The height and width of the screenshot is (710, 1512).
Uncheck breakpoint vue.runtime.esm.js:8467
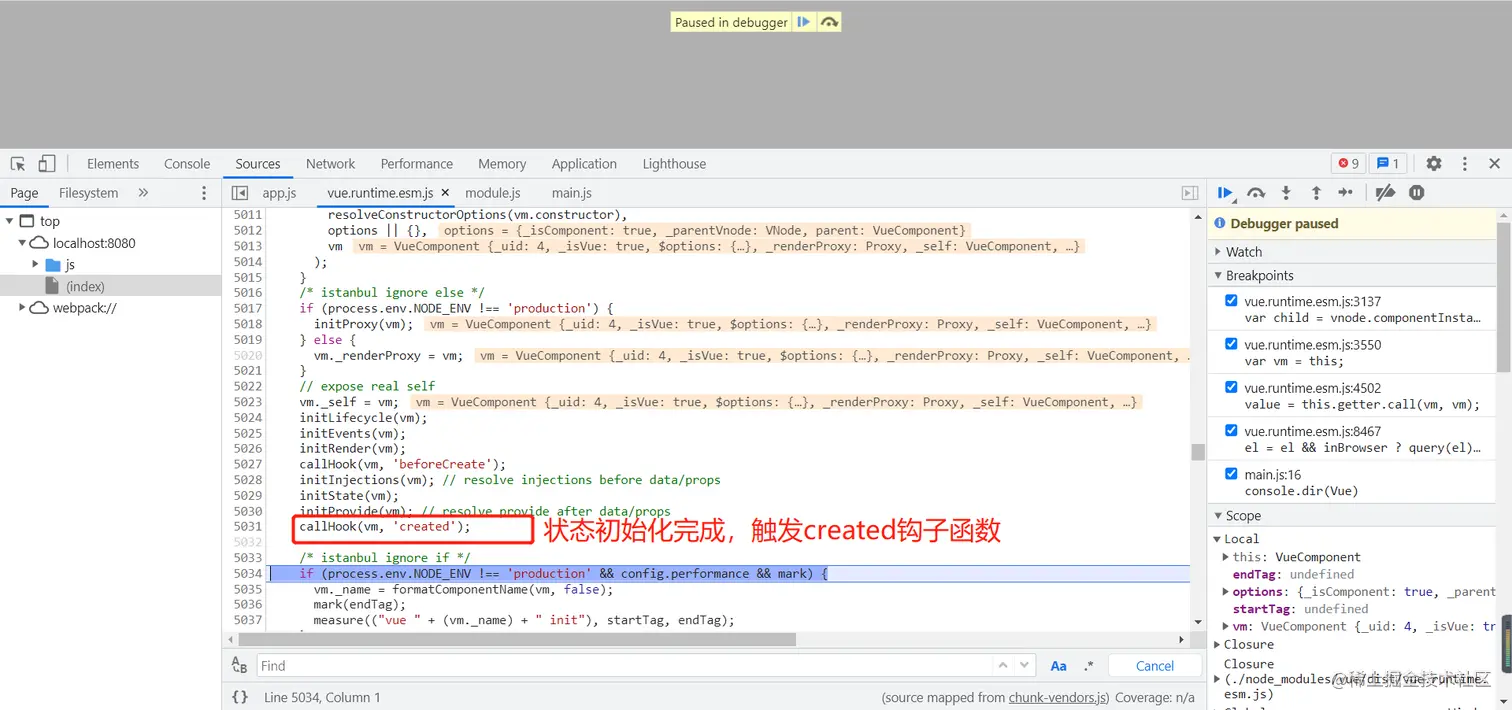point(1231,430)
